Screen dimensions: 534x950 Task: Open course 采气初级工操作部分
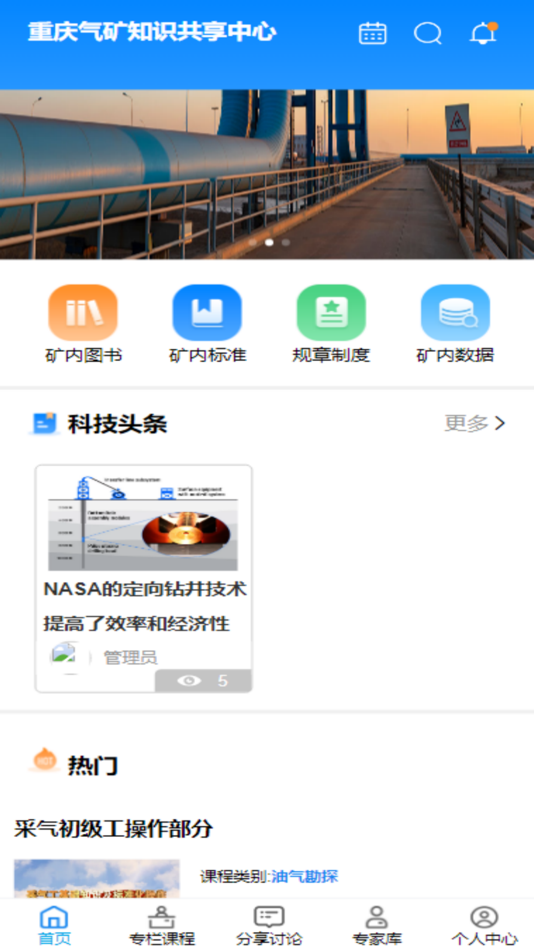tap(113, 828)
